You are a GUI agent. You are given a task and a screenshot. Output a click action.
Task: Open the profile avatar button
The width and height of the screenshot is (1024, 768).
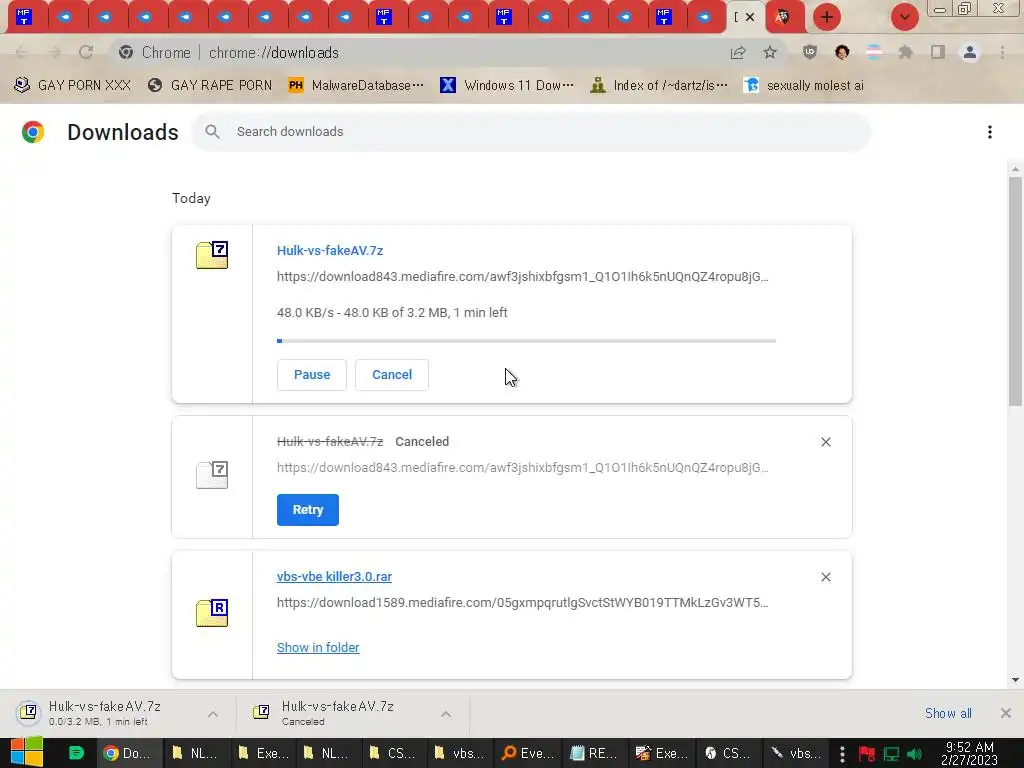tap(970, 52)
